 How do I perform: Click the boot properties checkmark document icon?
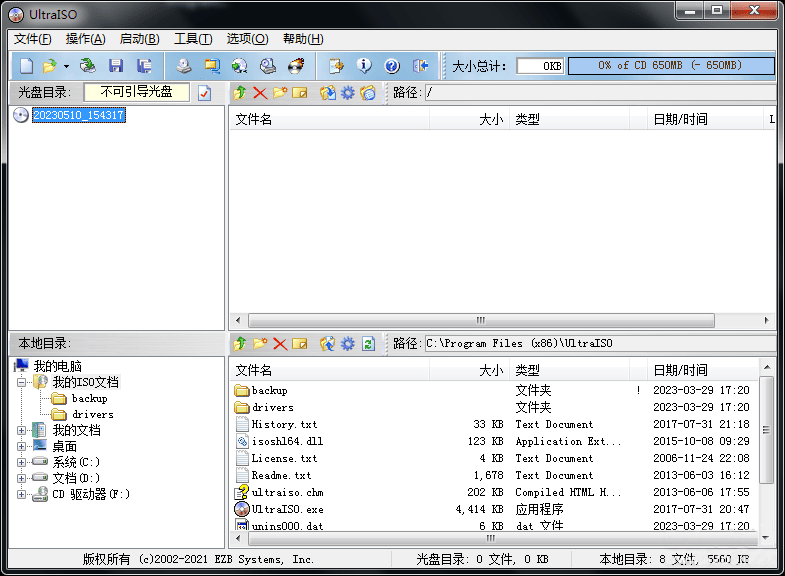204,93
